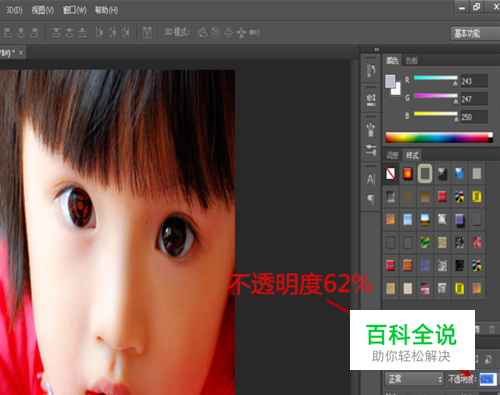The width and height of the screenshot is (500, 395).
Task: Click the align right edges icon
Action: tap(34, 32)
